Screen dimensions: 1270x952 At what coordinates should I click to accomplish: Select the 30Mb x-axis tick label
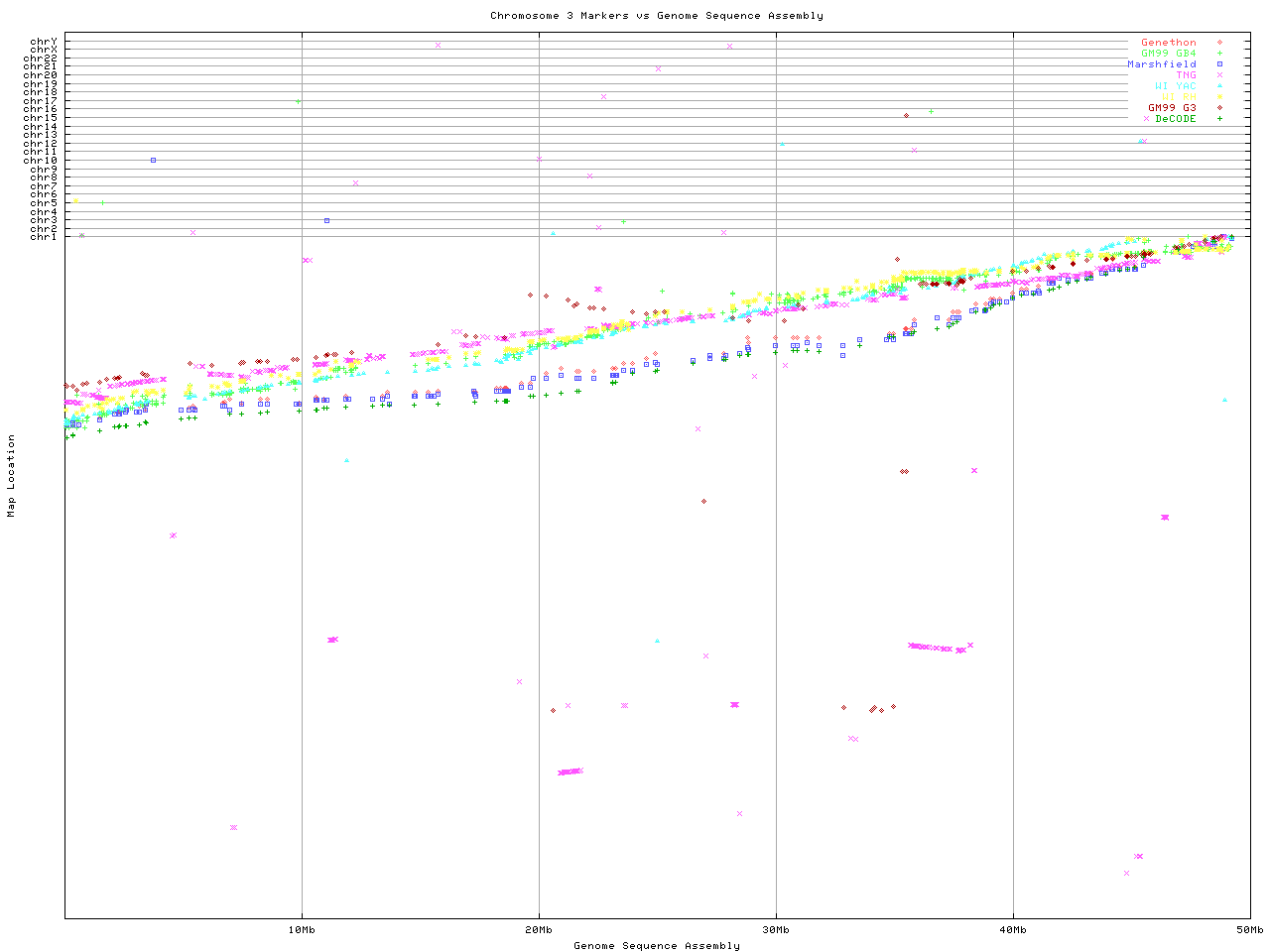776,929
